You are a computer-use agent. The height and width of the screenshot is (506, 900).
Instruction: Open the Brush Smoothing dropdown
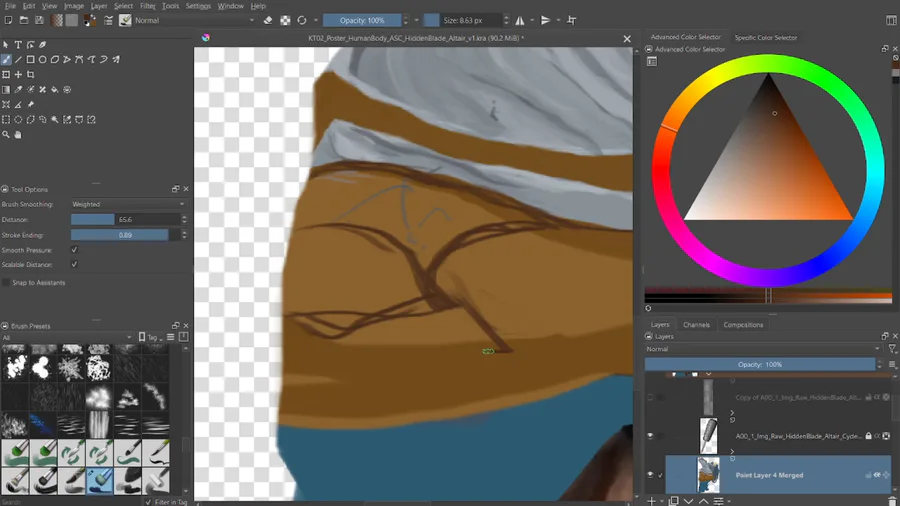click(128, 204)
